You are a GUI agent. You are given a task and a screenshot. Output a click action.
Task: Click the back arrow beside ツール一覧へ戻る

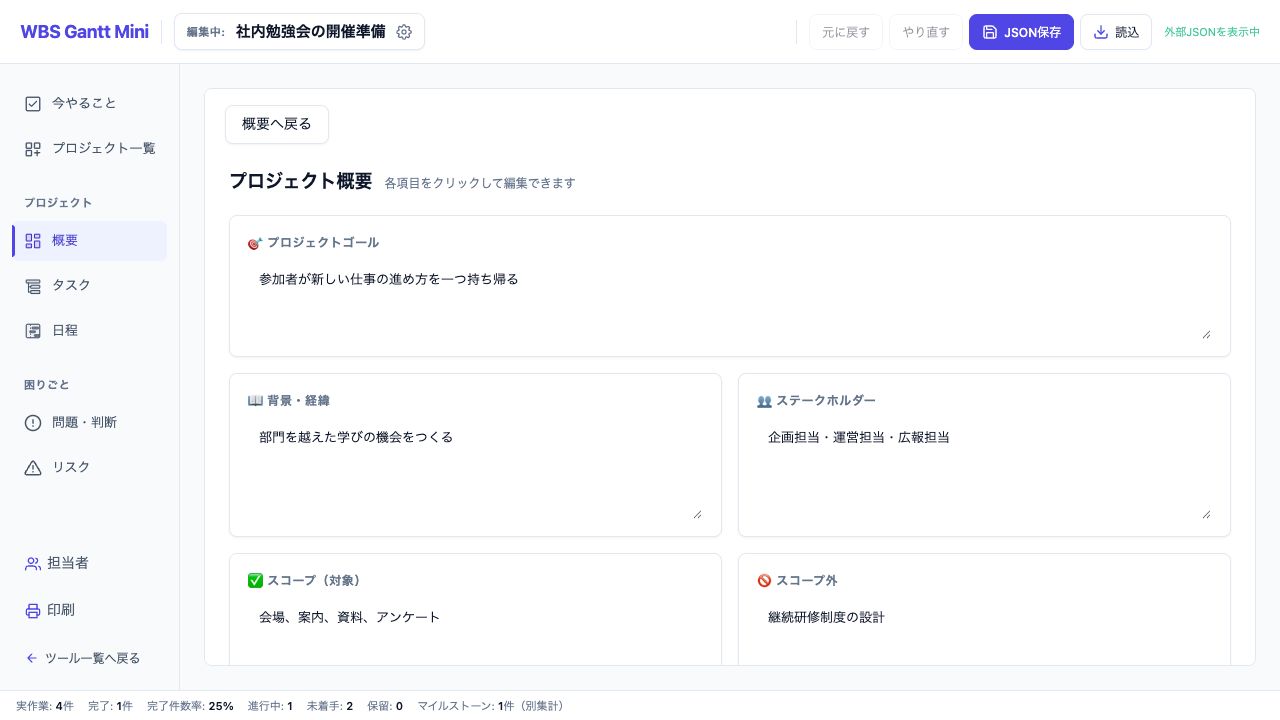pyautogui.click(x=31, y=658)
